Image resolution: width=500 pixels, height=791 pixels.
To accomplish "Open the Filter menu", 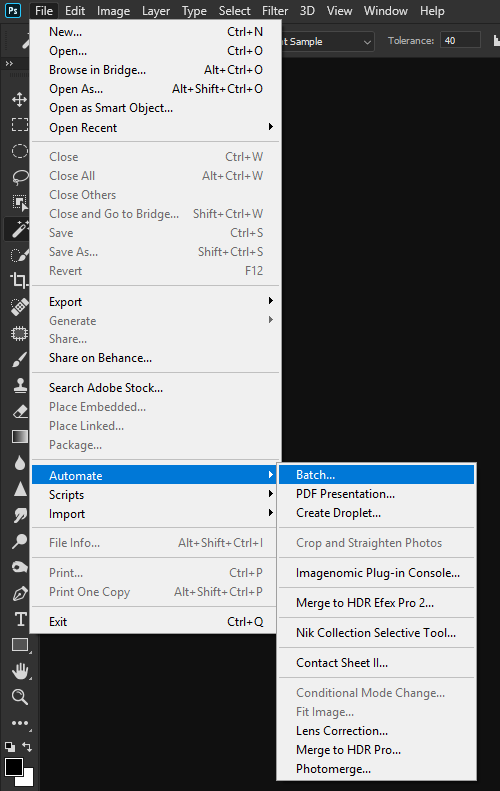I will pyautogui.click(x=275, y=11).
